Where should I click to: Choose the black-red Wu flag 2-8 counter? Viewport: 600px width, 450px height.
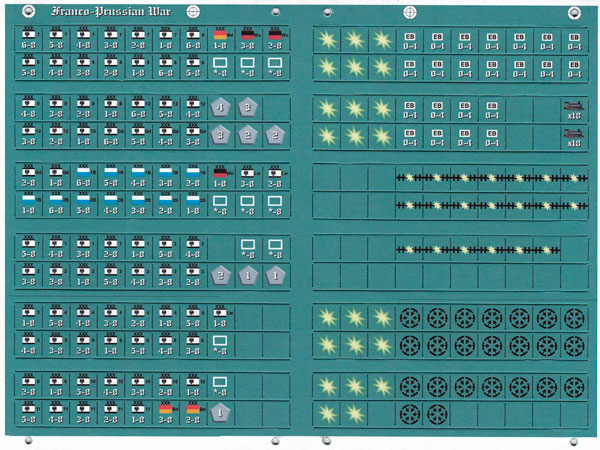click(x=275, y=39)
